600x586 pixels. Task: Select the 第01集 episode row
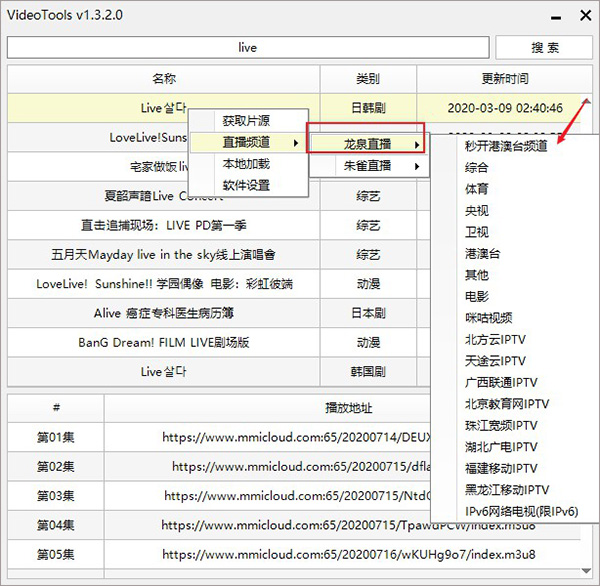[x=55, y=437]
